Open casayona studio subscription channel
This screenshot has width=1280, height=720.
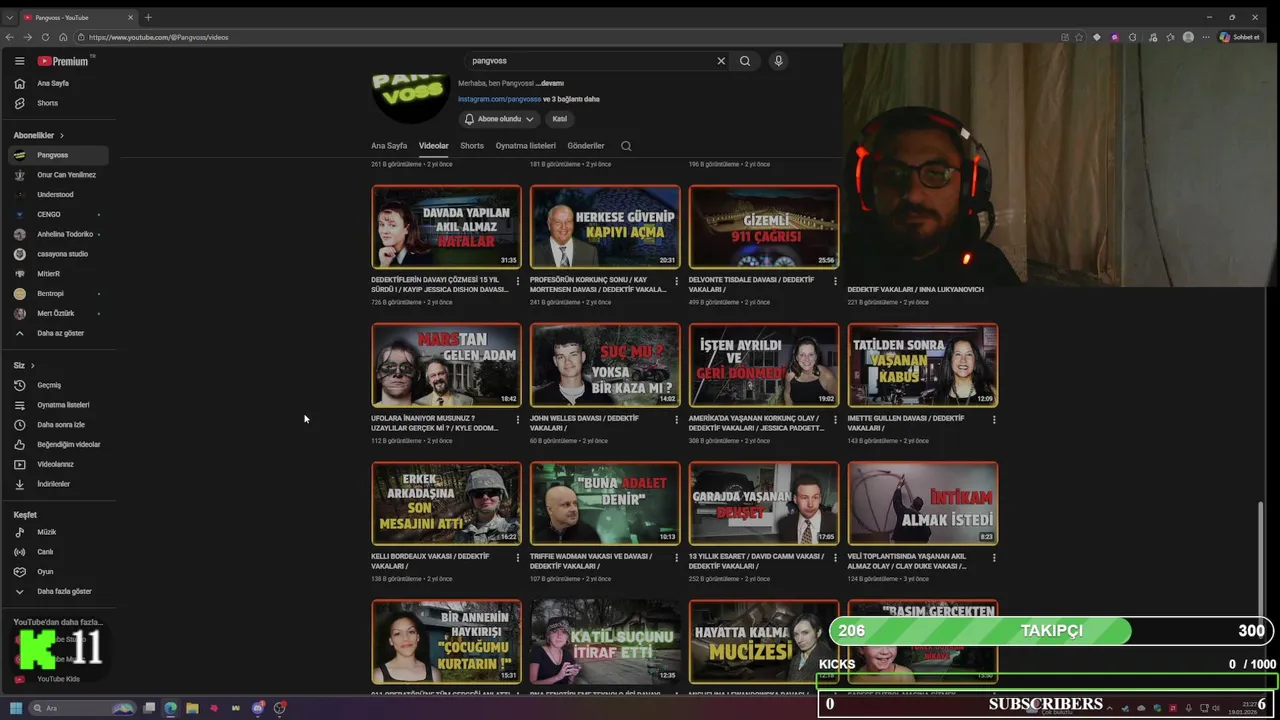(x=58, y=254)
